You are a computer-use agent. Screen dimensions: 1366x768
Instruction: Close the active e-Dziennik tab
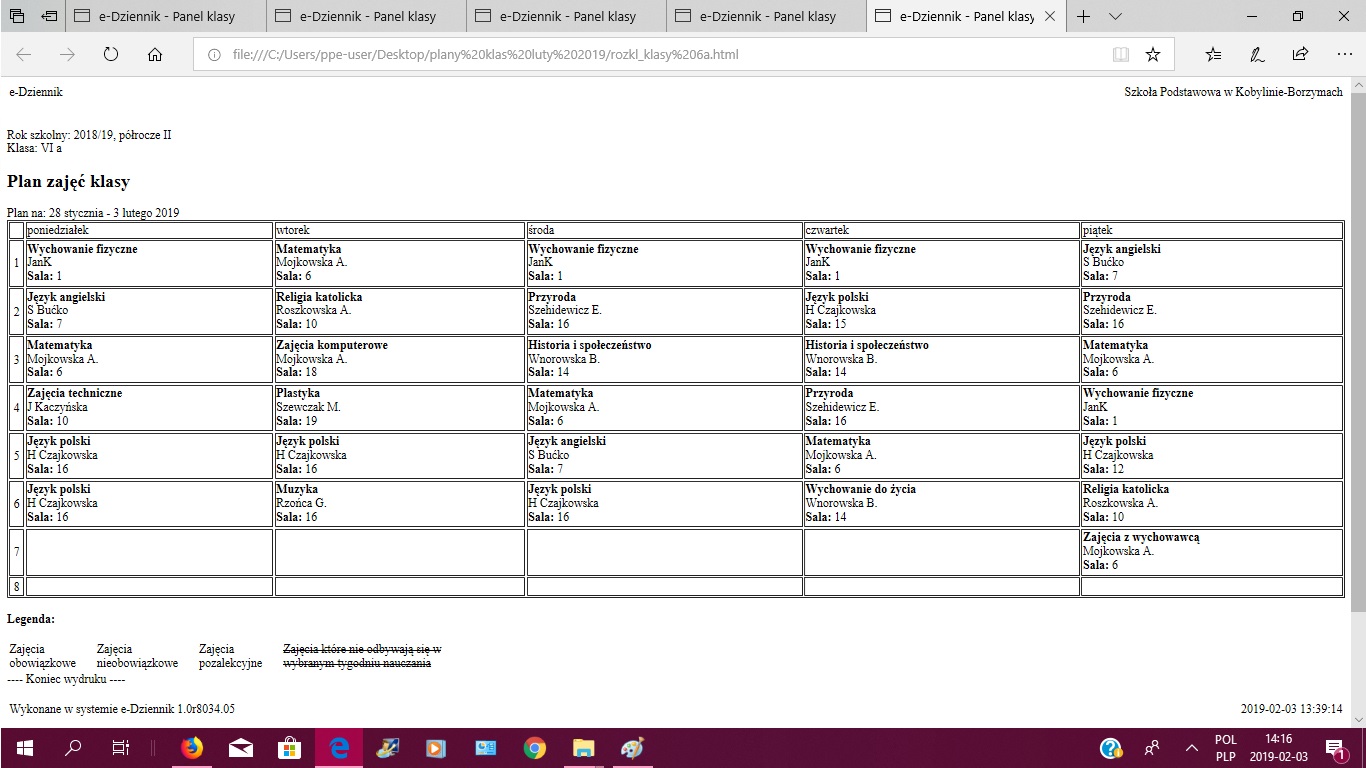pyautogui.click(x=1049, y=17)
